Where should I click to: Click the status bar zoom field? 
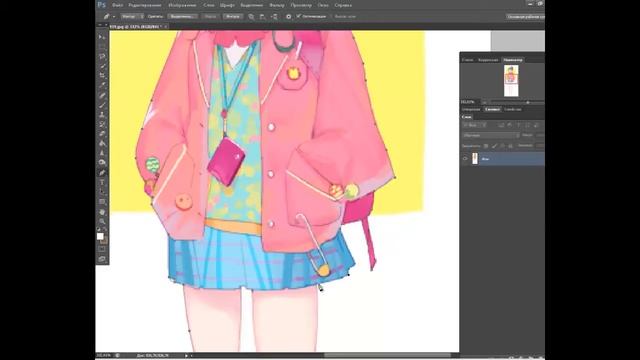[x=104, y=356]
